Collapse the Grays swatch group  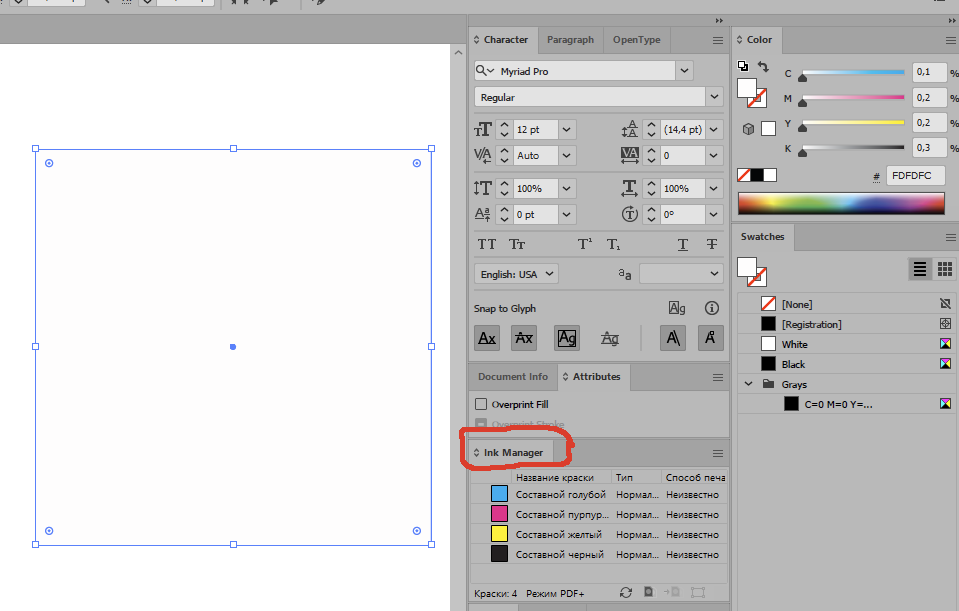tap(749, 384)
